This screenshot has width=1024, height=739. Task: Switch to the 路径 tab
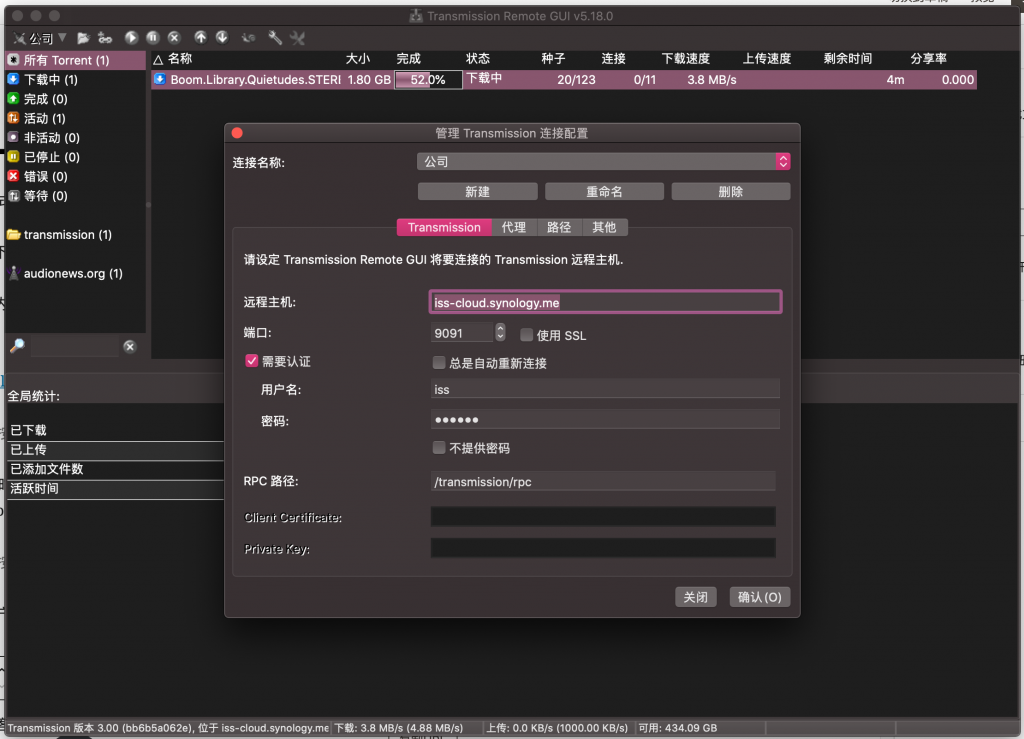pos(559,227)
